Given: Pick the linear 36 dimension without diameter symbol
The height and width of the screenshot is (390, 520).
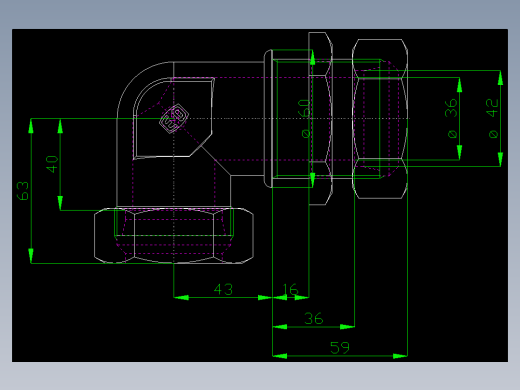Looking at the screenshot, I should pos(314,319).
